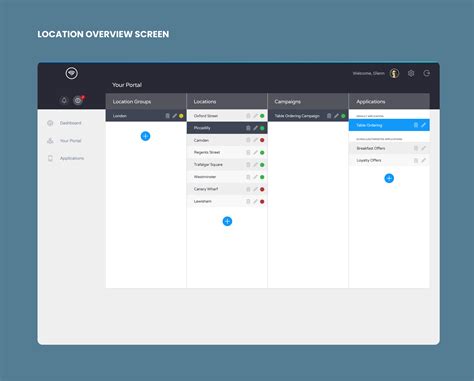Select the Piccadilly location row
474x381 pixels.
227,128
